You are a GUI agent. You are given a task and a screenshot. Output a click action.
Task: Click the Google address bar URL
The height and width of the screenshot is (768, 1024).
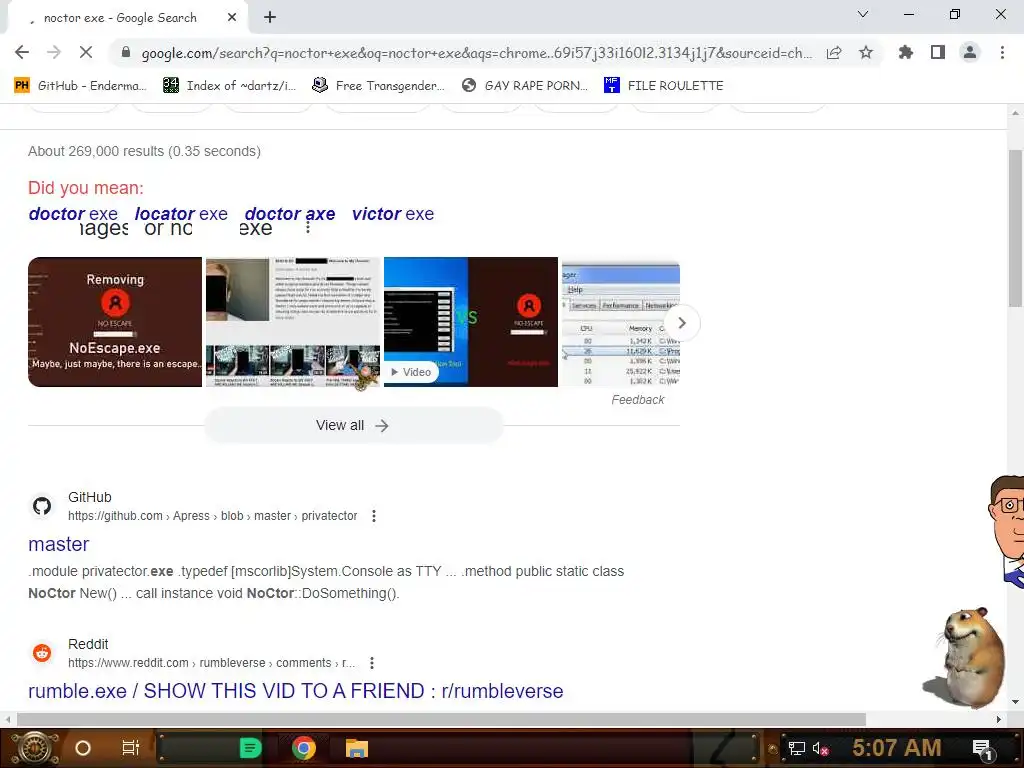pos(477,53)
